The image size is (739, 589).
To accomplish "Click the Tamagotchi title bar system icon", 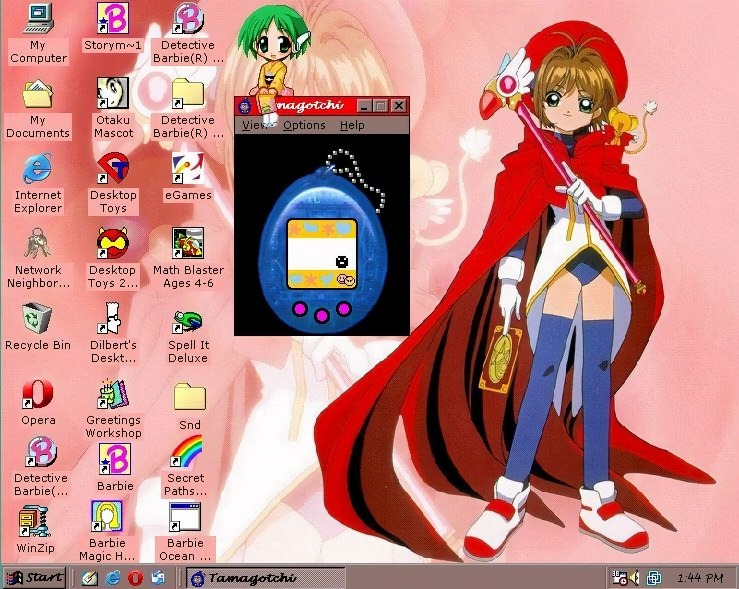I will pos(245,106).
